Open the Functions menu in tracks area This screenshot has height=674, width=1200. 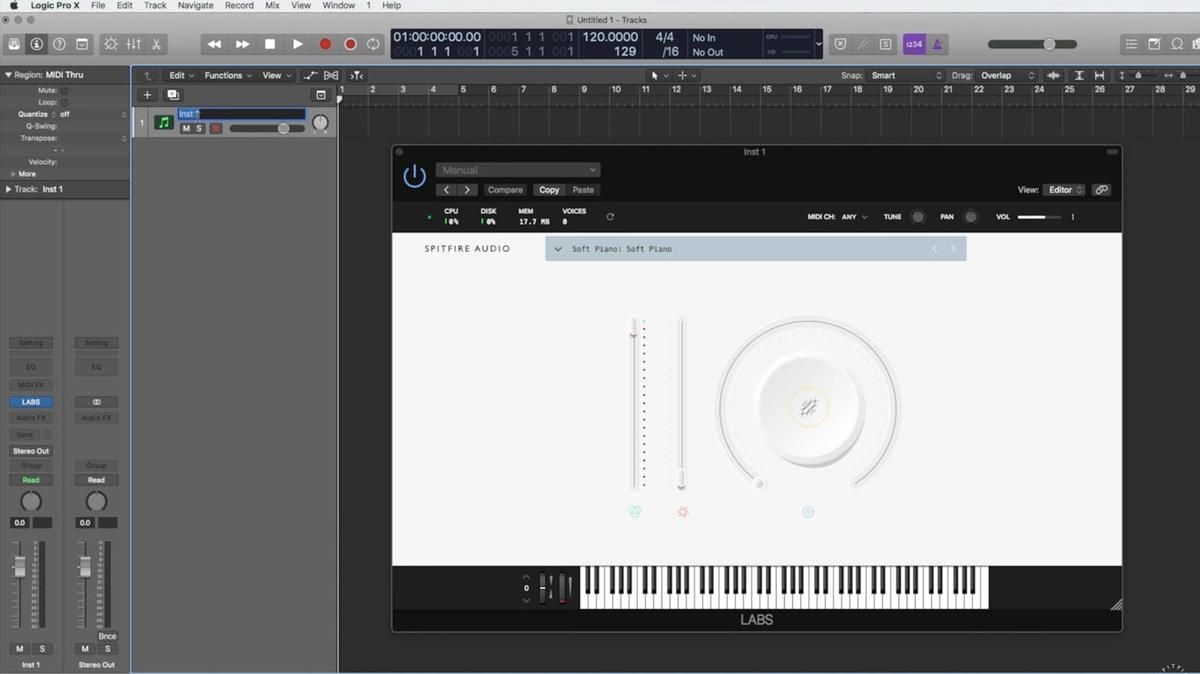pyautogui.click(x=227, y=75)
